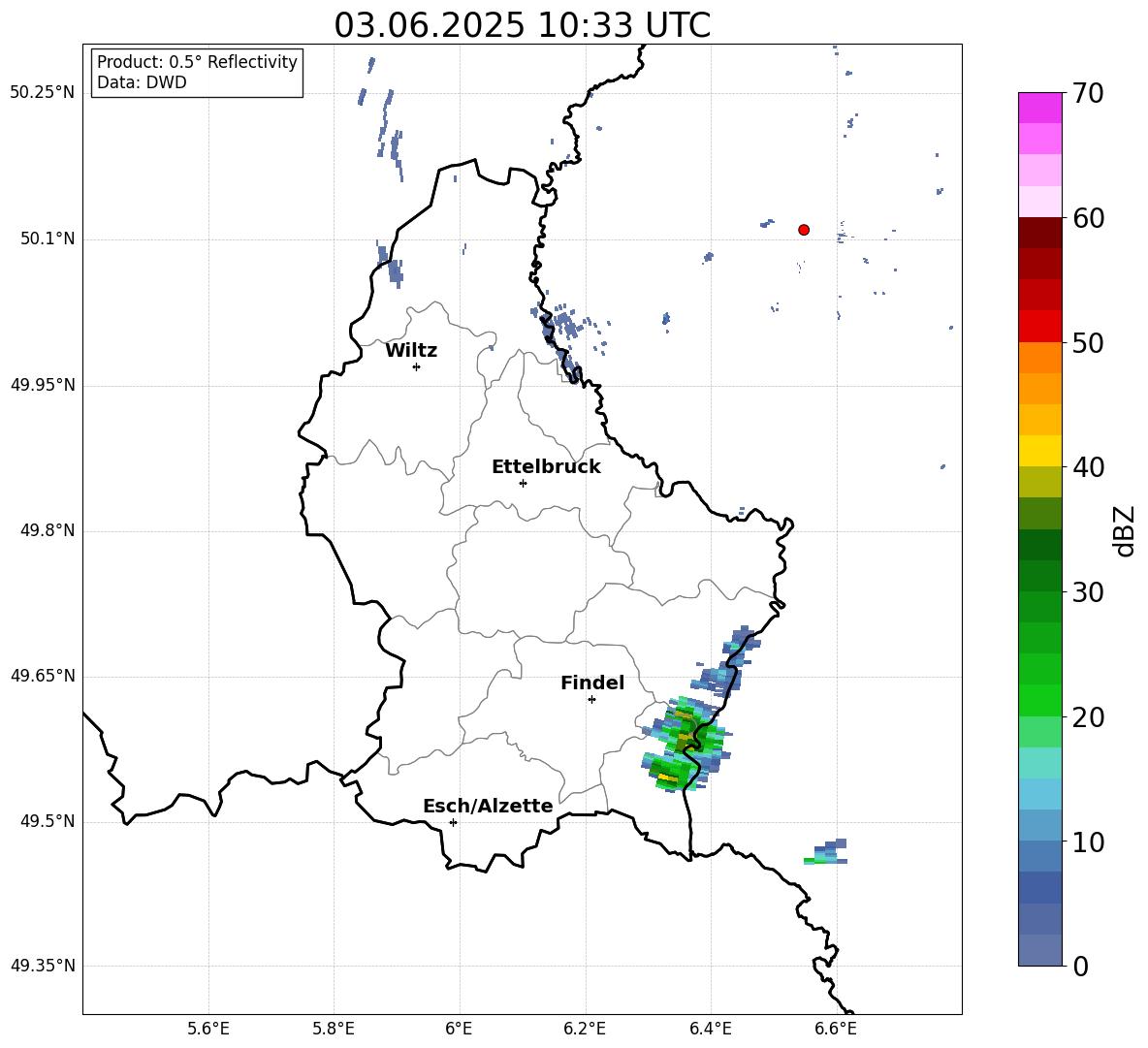The width and height of the screenshot is (1148, 1048).
Task: Click the Findel label
Action: click(x=592, y=683)
